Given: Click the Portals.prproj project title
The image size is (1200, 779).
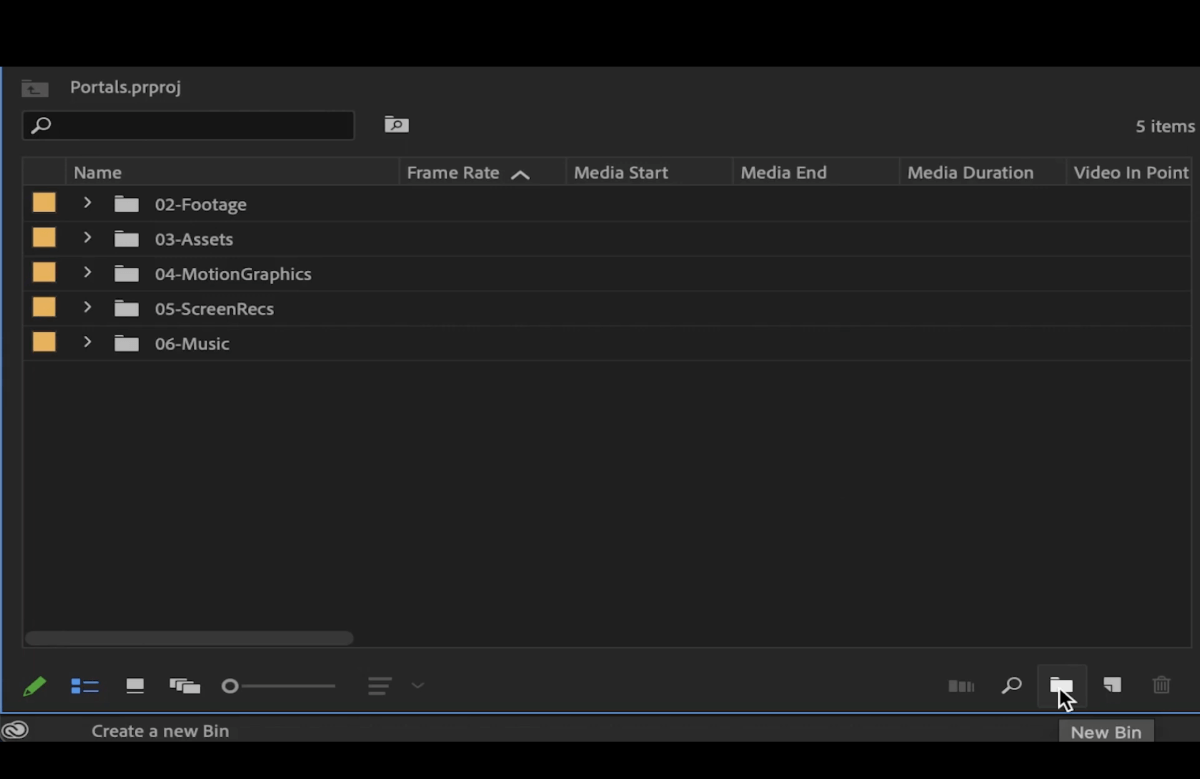Looking at the screenshot, I should pos(125,87).
